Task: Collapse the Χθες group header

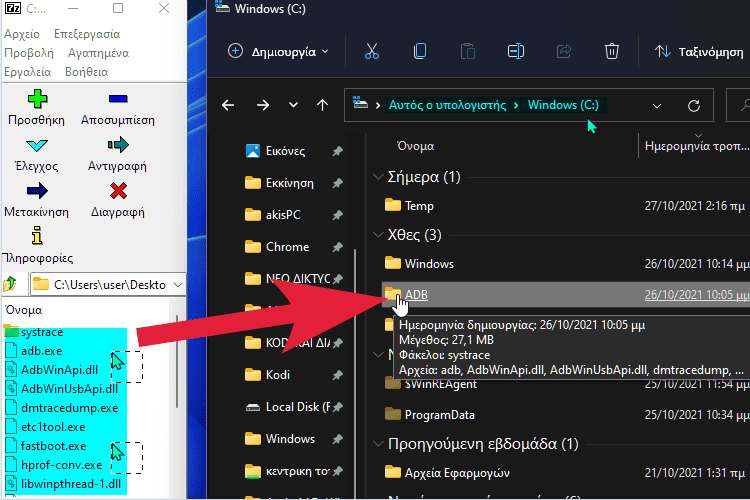Action: (x=376, y=235)
